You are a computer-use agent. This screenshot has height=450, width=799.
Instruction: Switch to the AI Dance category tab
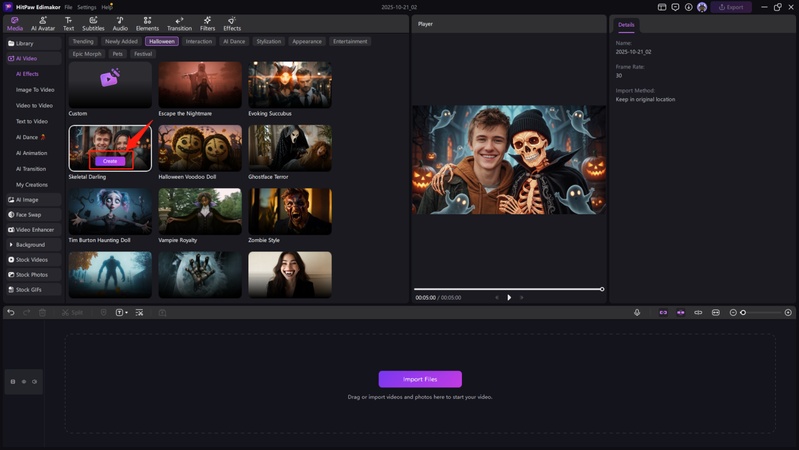click(234, 42)
